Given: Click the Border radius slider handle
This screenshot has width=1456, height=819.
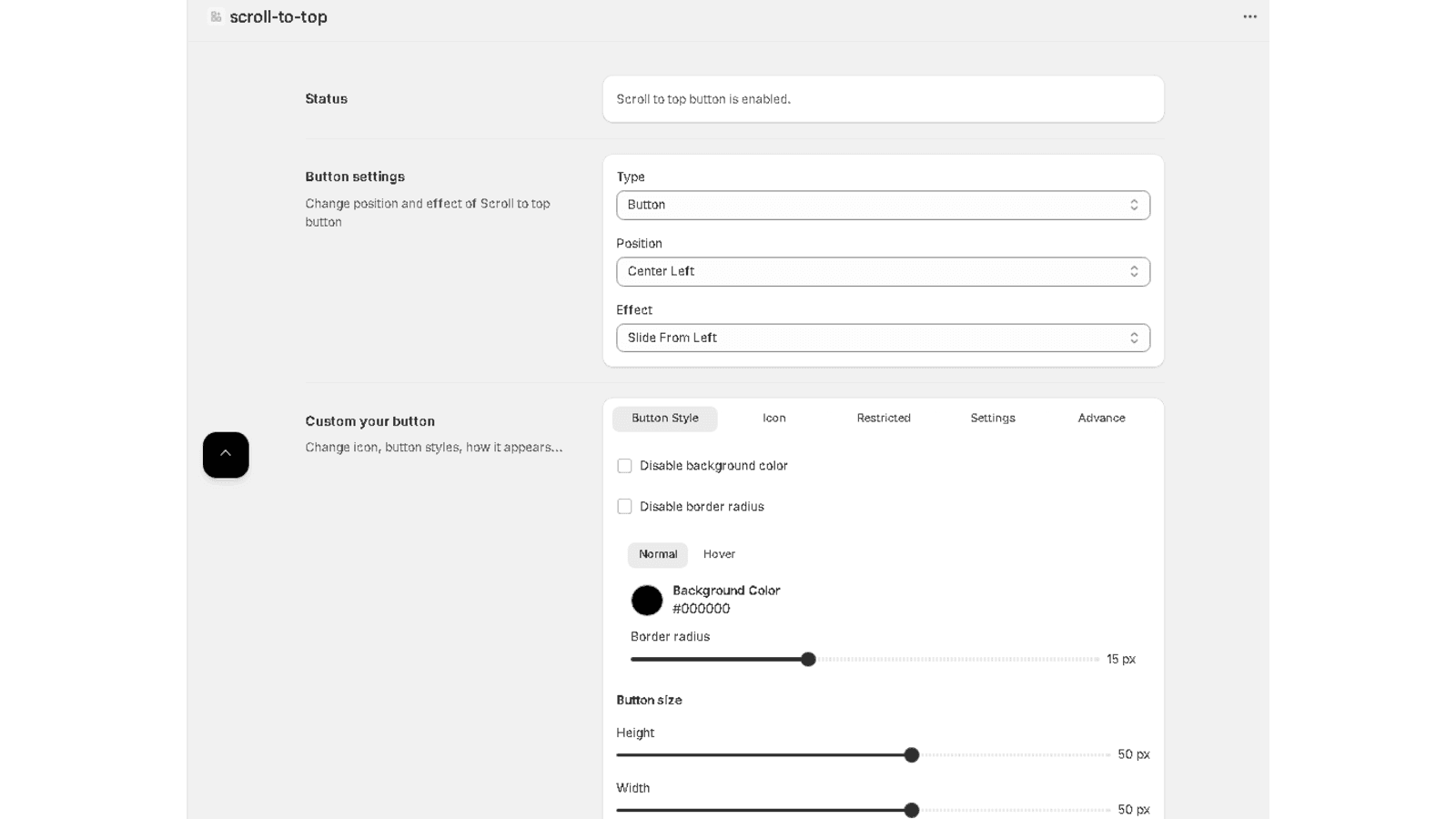Looking at the screenshot, I should click(808, 659).
